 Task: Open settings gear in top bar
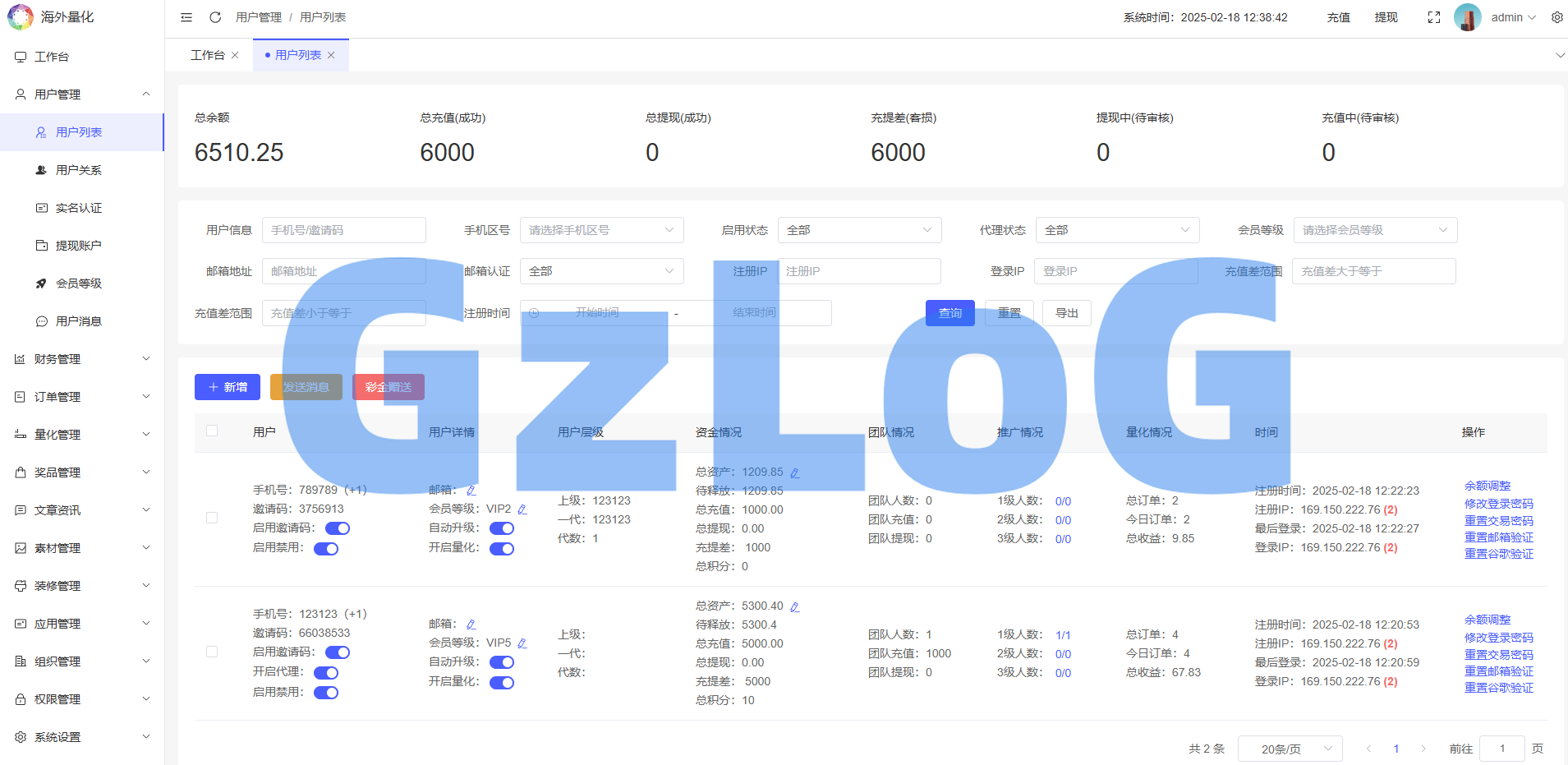[1557, 17]
